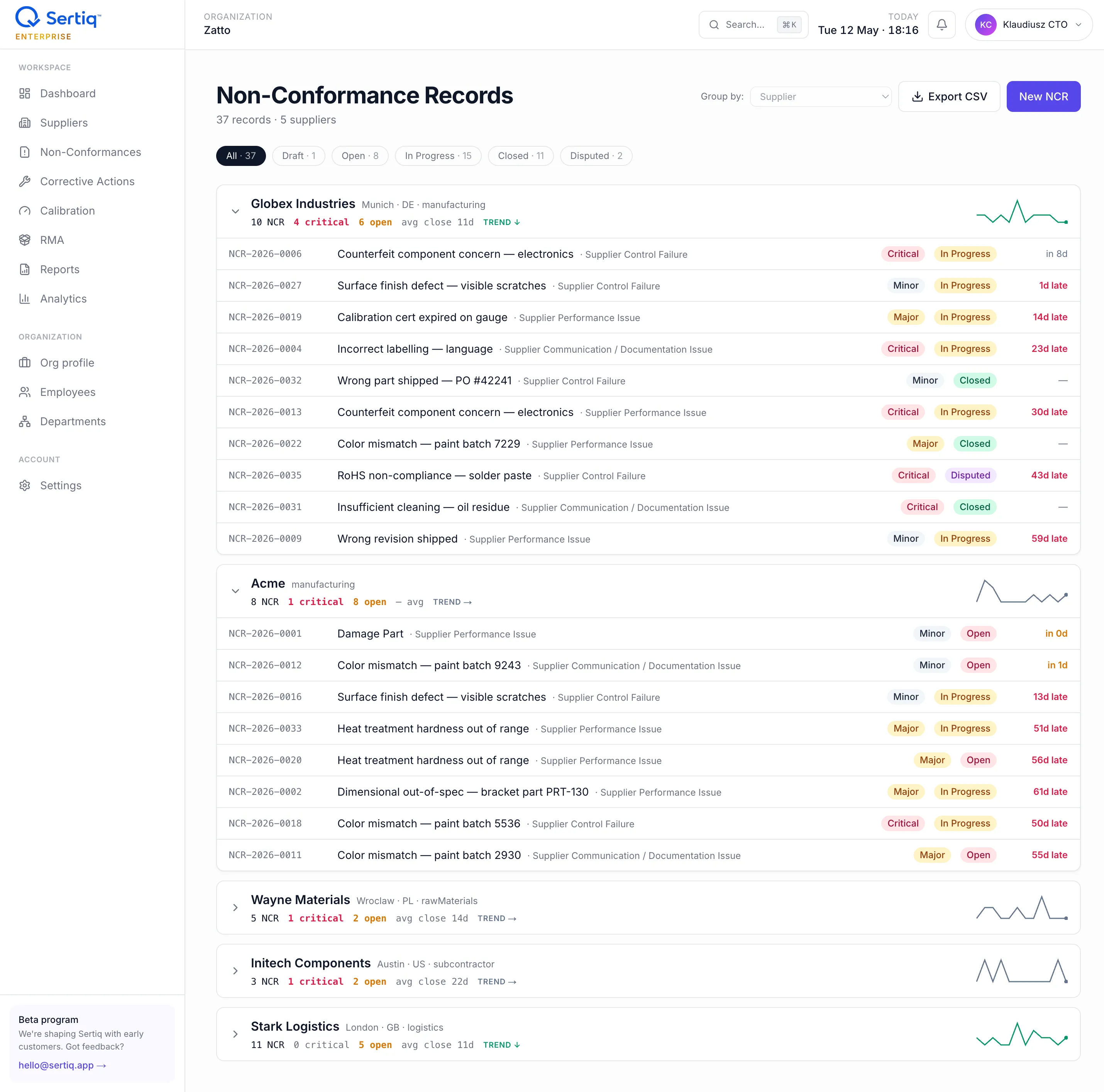Click the Initech Components supplier name
The height and width of the screenshot is (1092, 1104).
310,963
